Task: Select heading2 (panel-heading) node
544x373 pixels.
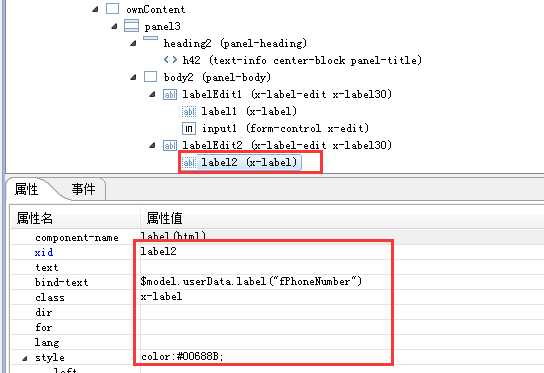Action: click(x=235, y=44)
